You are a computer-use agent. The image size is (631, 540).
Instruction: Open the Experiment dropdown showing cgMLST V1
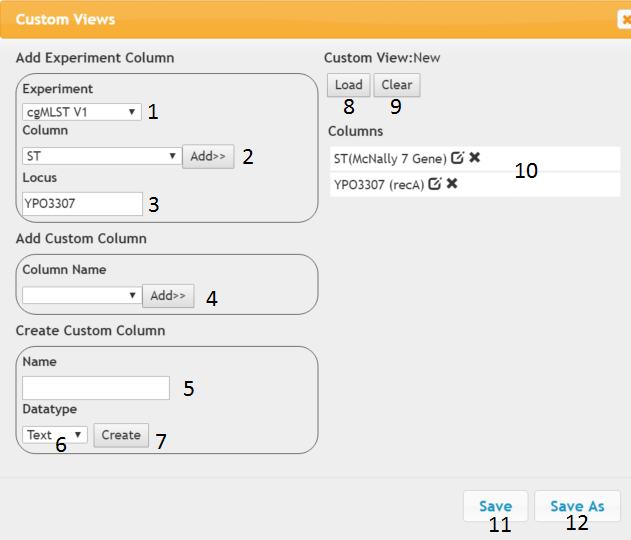pyautogui.click(x=82, y=112)
